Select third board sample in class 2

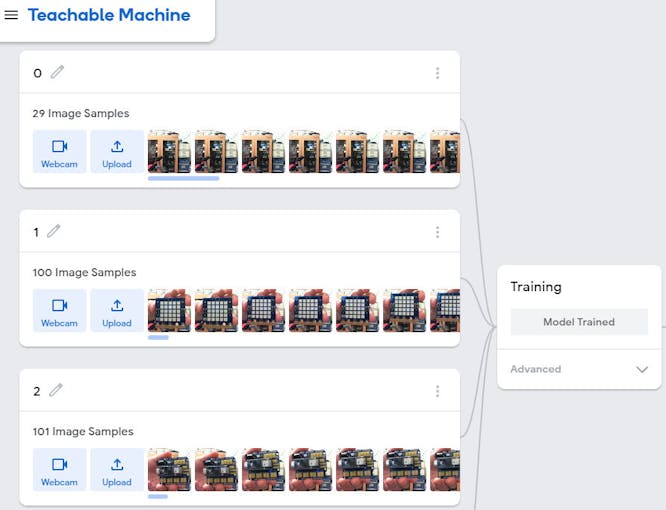pos(263,470)
